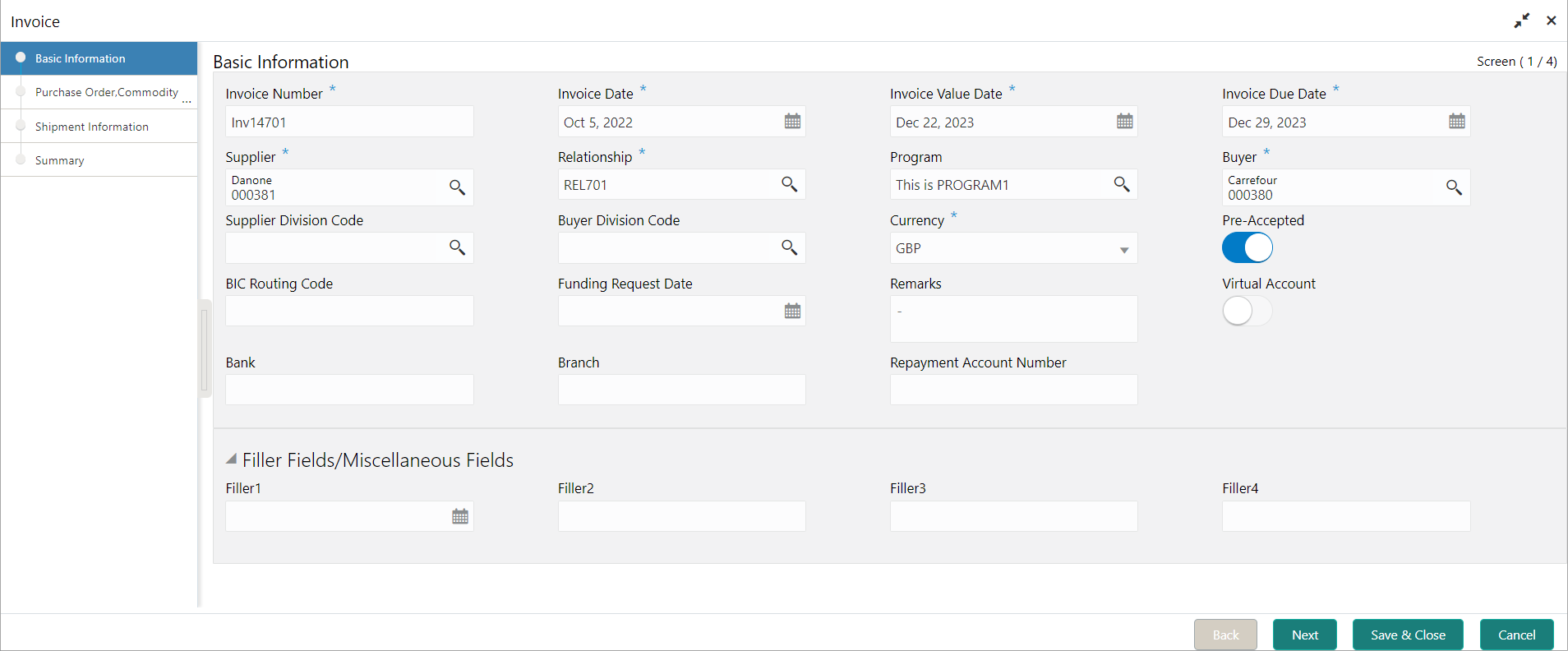This screenshot has height=651, width=1568.
Task: Open the Currency GBP dropdown
Action: [1013, 248]
